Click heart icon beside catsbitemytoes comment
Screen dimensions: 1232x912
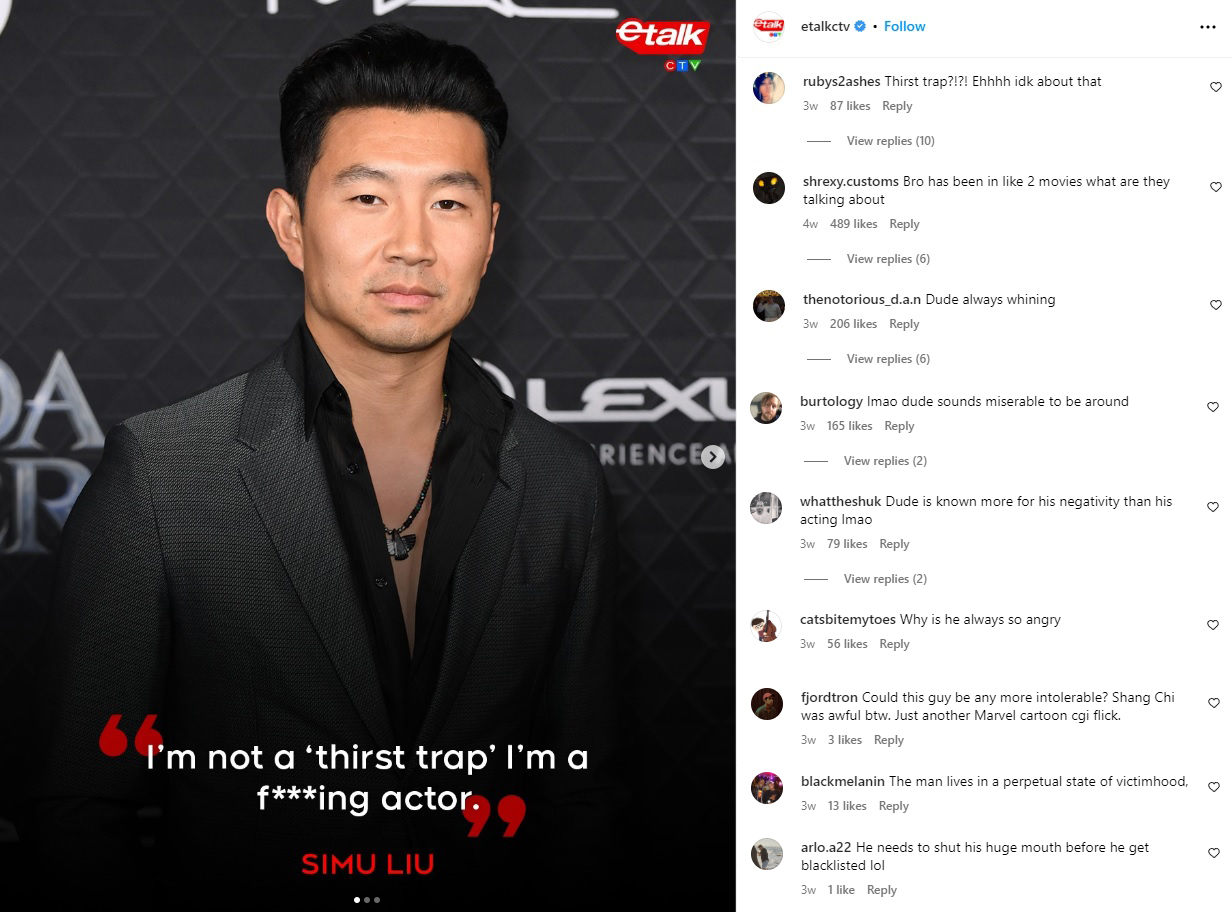[1212, 625]
